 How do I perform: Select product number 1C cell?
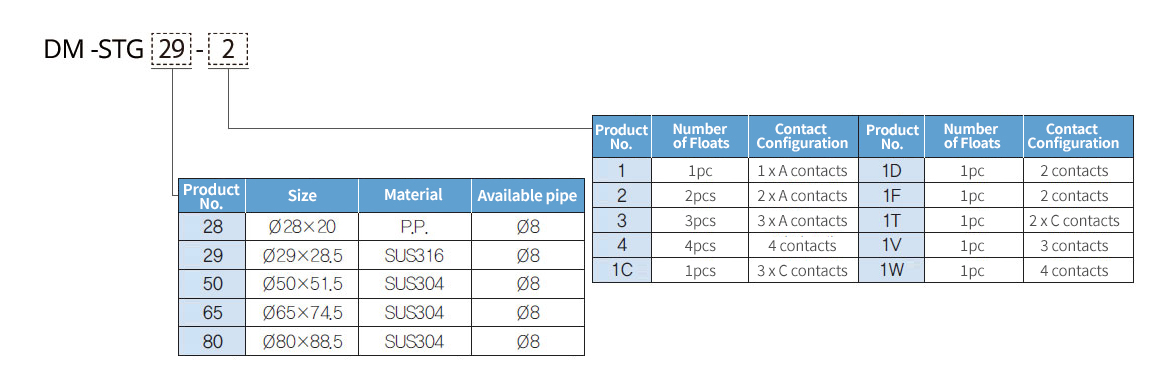click(622, 270)
